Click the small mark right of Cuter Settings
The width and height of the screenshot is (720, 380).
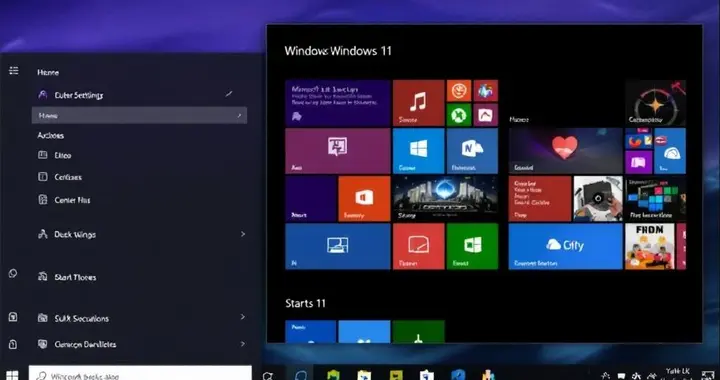[x=229, y=94]
